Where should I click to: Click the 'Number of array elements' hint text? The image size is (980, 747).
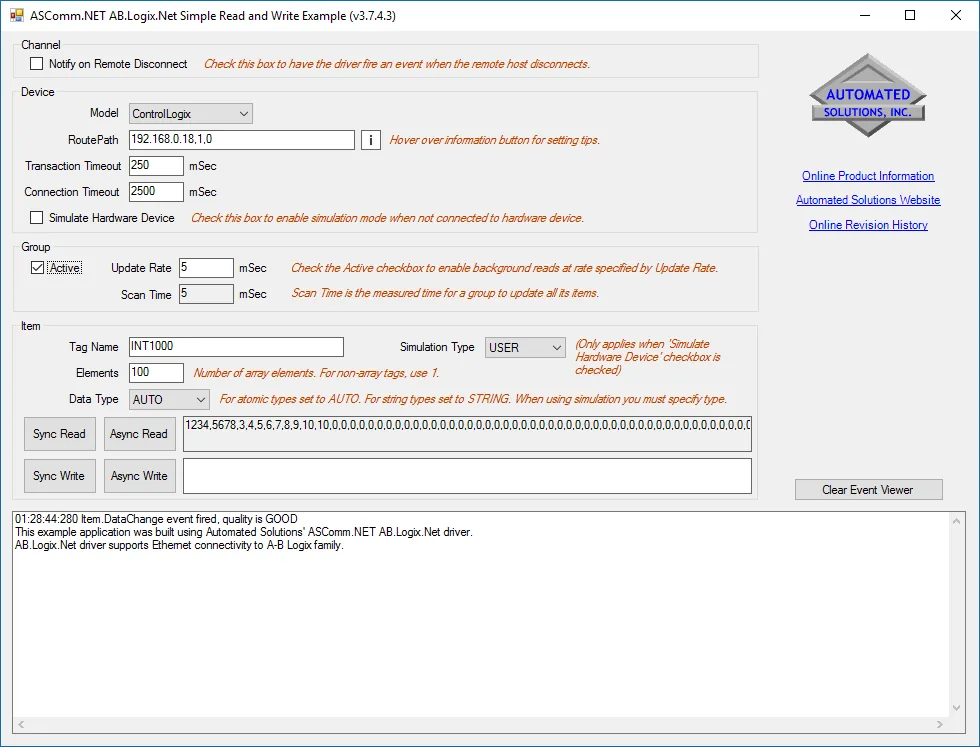[x=316, y=373]
